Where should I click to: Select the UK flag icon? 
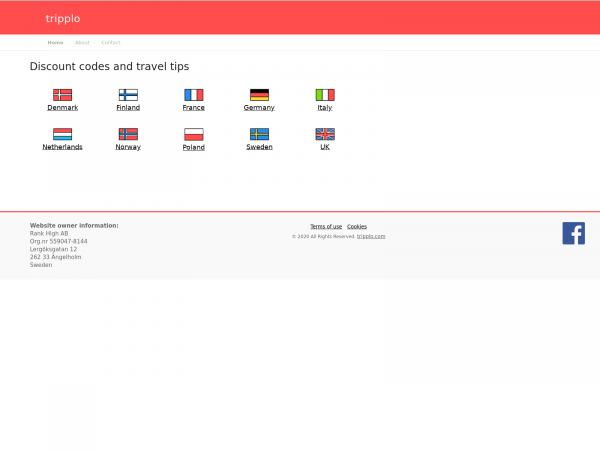click(x=325, y=134)
